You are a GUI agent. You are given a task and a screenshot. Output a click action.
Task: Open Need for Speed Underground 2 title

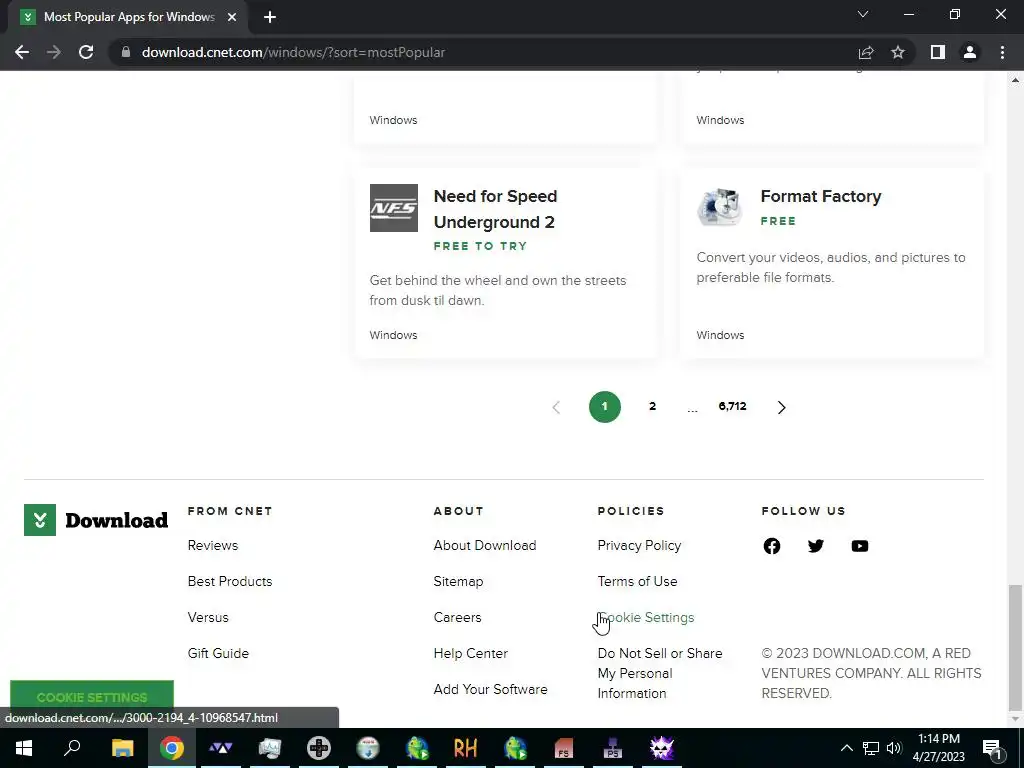pyautogui.click(x=495, y=209)
